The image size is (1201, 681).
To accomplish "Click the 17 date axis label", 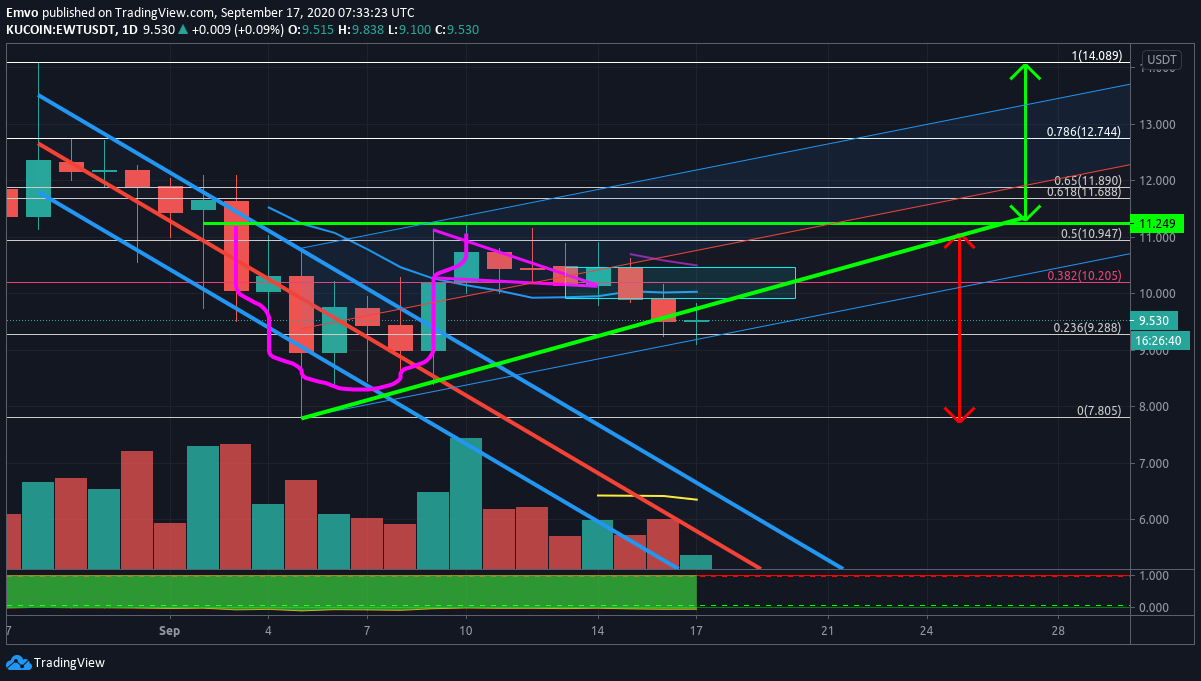I will click(696, 631).
